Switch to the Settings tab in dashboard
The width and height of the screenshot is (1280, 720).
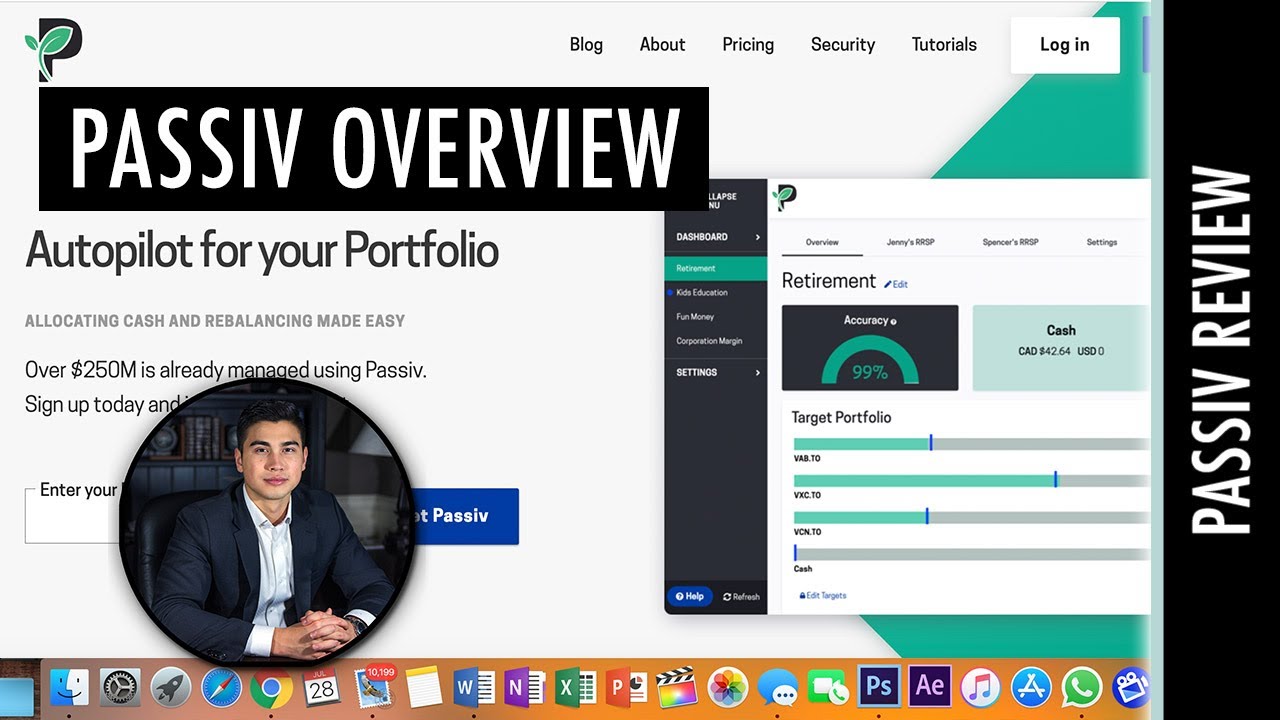point(1102,242)
